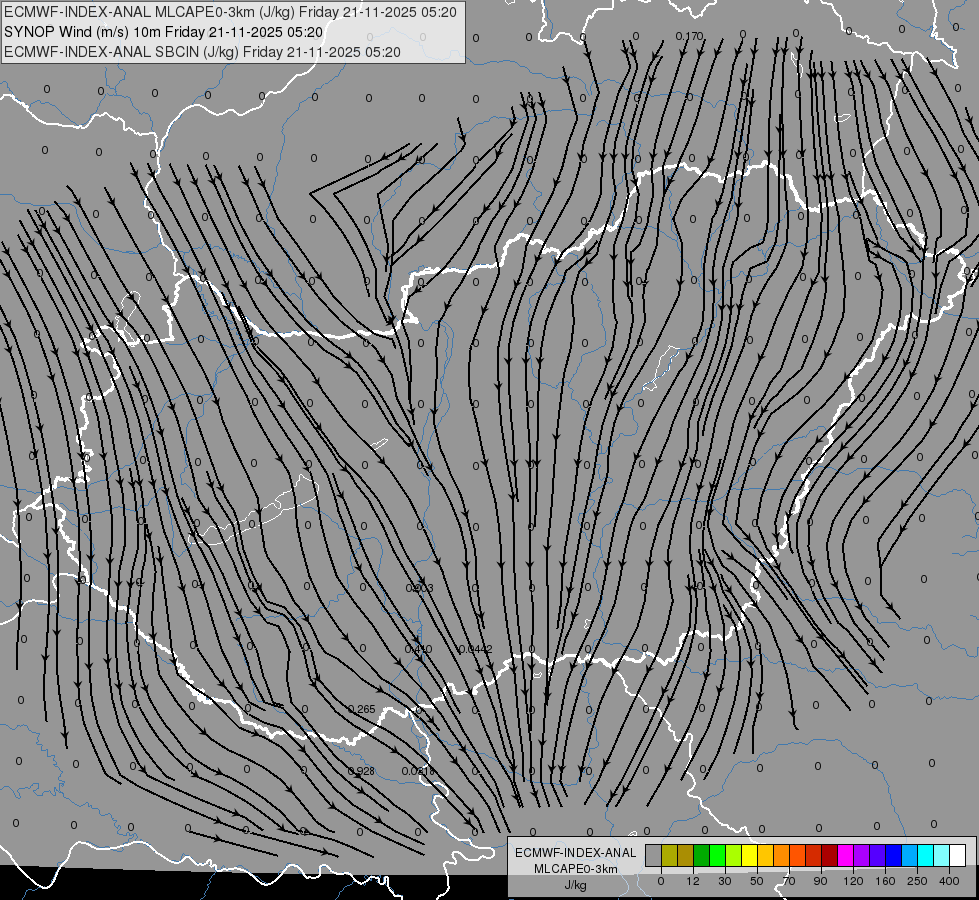
Task: Click the map value 0.928
Action: (x=361, y=771)
